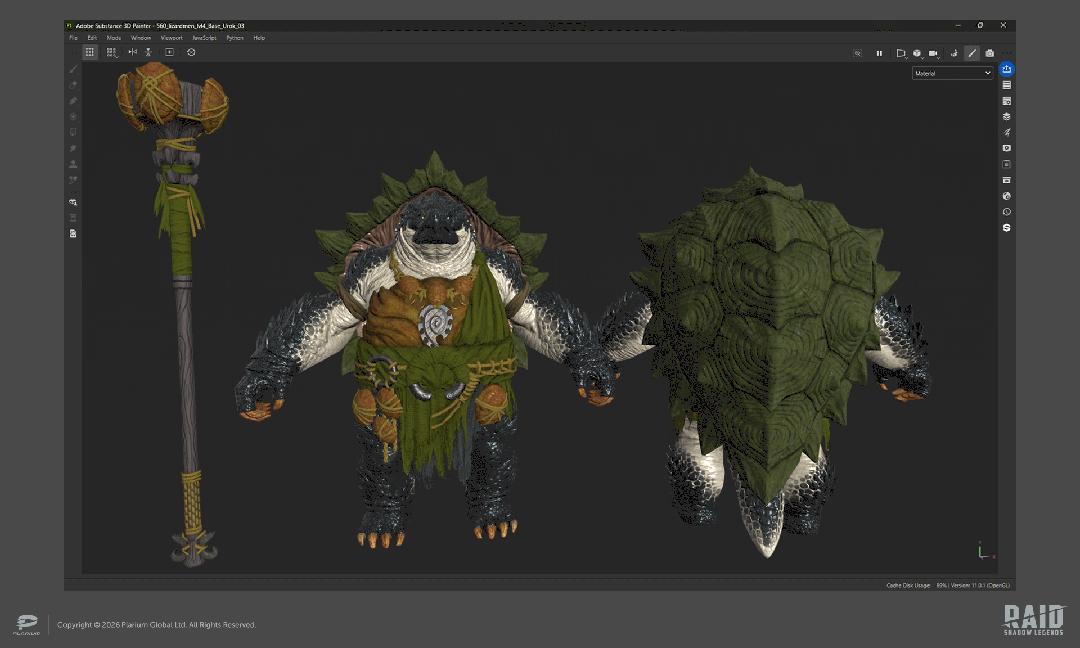
Task: Click 'Cache Disk Usage' status text
Action: point(908,585)
